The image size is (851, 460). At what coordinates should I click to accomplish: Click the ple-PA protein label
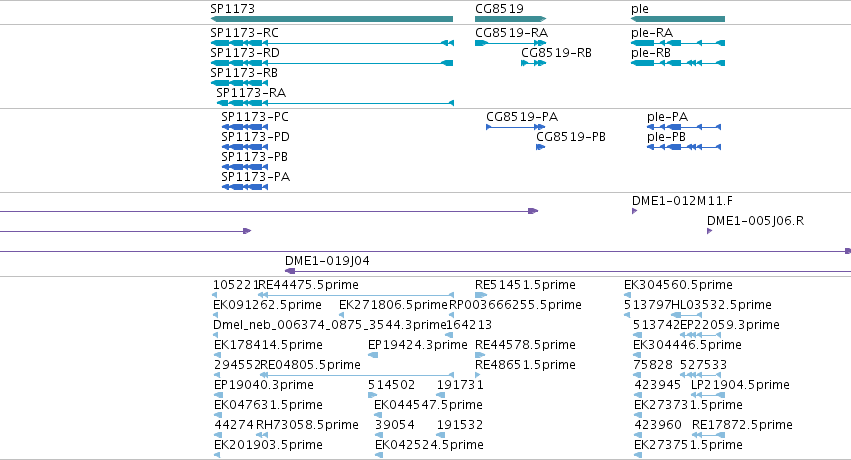(x=668, y=117)
